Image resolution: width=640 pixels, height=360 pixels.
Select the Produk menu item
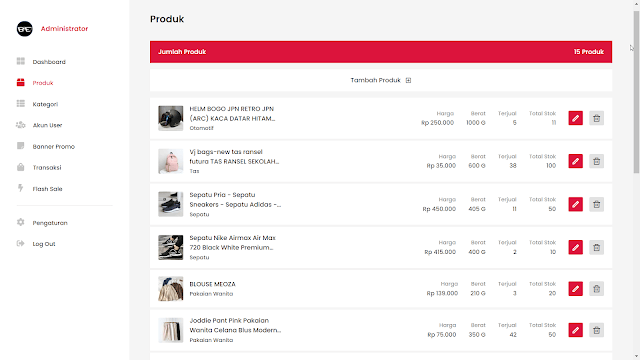[x=43, y=83]
